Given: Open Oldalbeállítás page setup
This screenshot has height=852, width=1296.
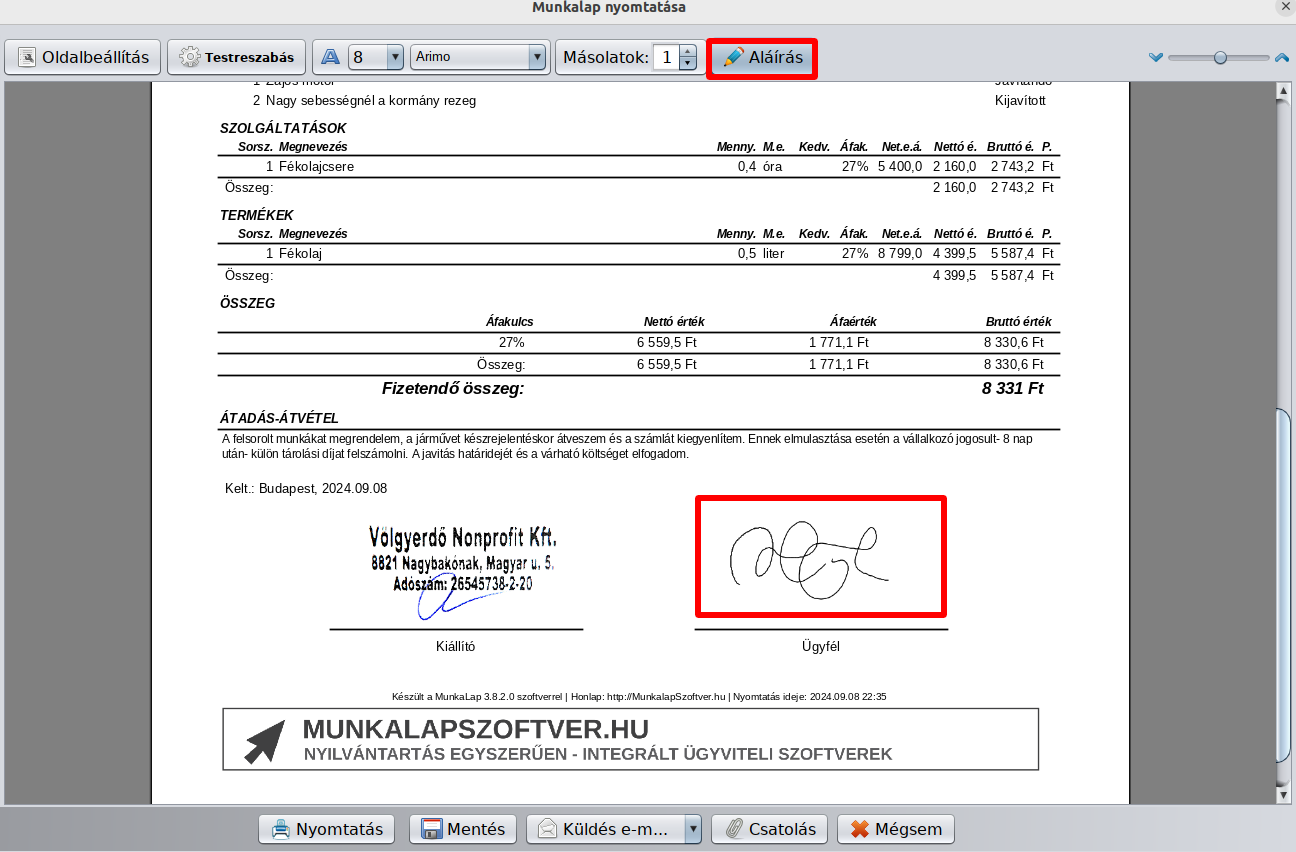Looking at the screenshot, I should pos(83,58).
